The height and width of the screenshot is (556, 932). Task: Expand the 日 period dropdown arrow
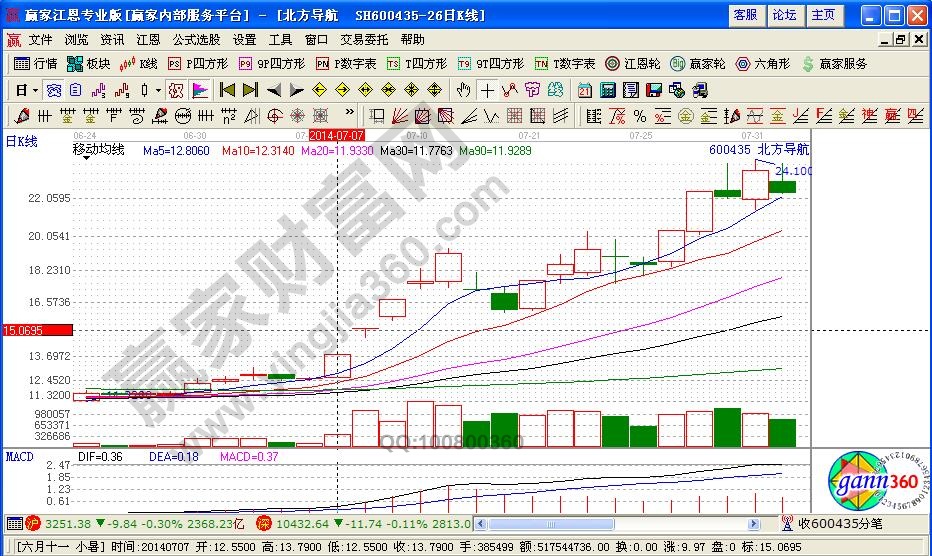click(35, 90)
